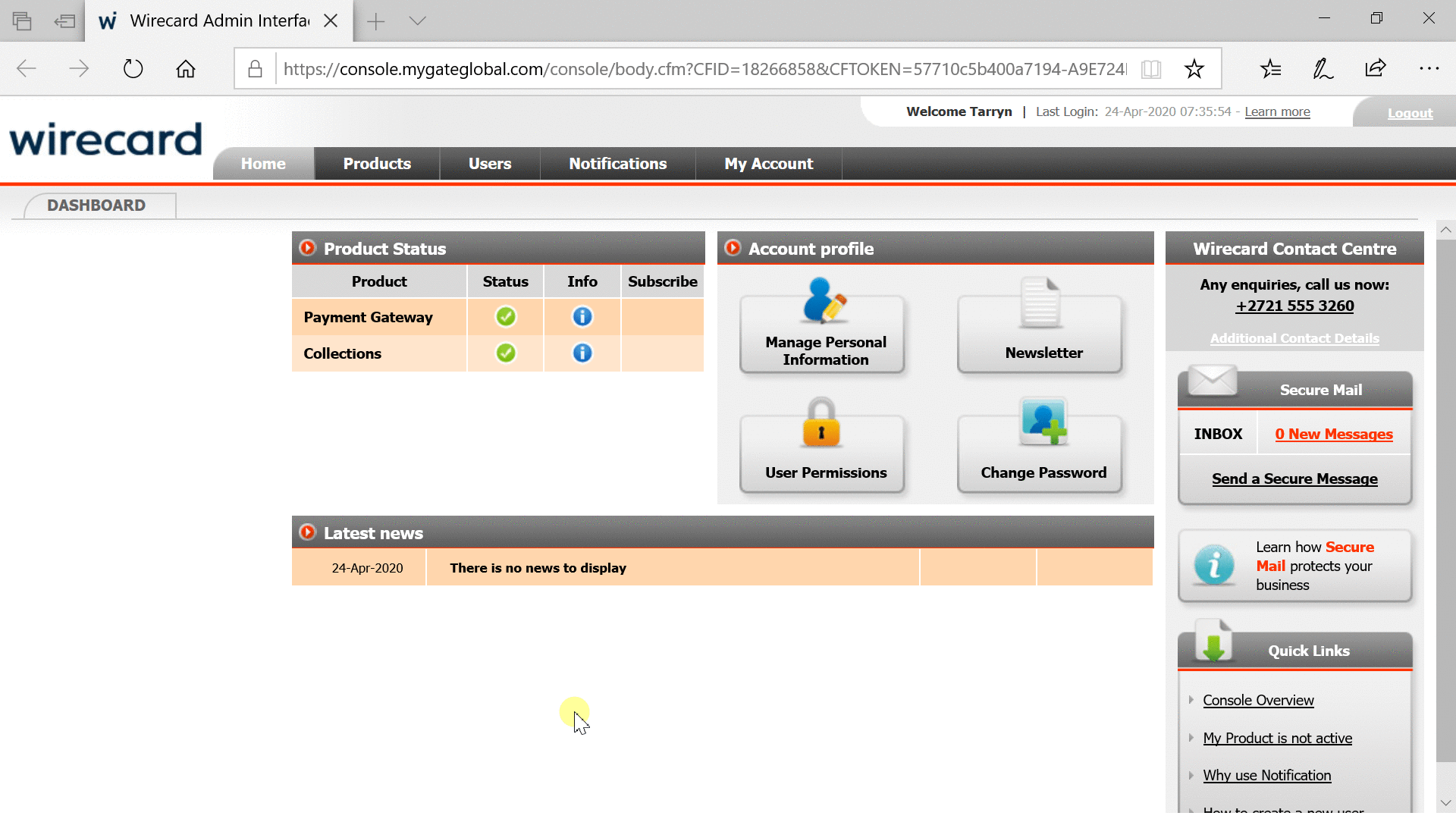Toggle browser reading view icon
Viewport: 1456px width, 819px height.
(x=1150, y=69)
